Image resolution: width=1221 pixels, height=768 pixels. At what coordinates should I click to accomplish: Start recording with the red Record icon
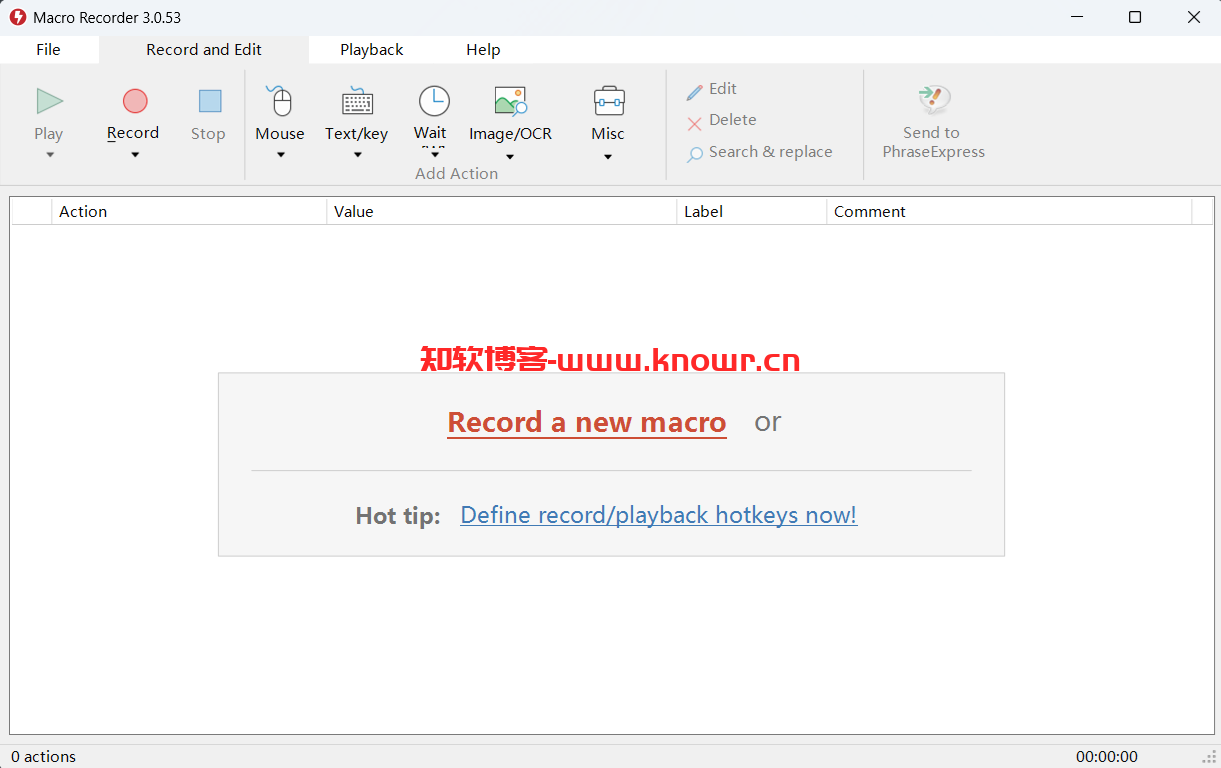135,101
